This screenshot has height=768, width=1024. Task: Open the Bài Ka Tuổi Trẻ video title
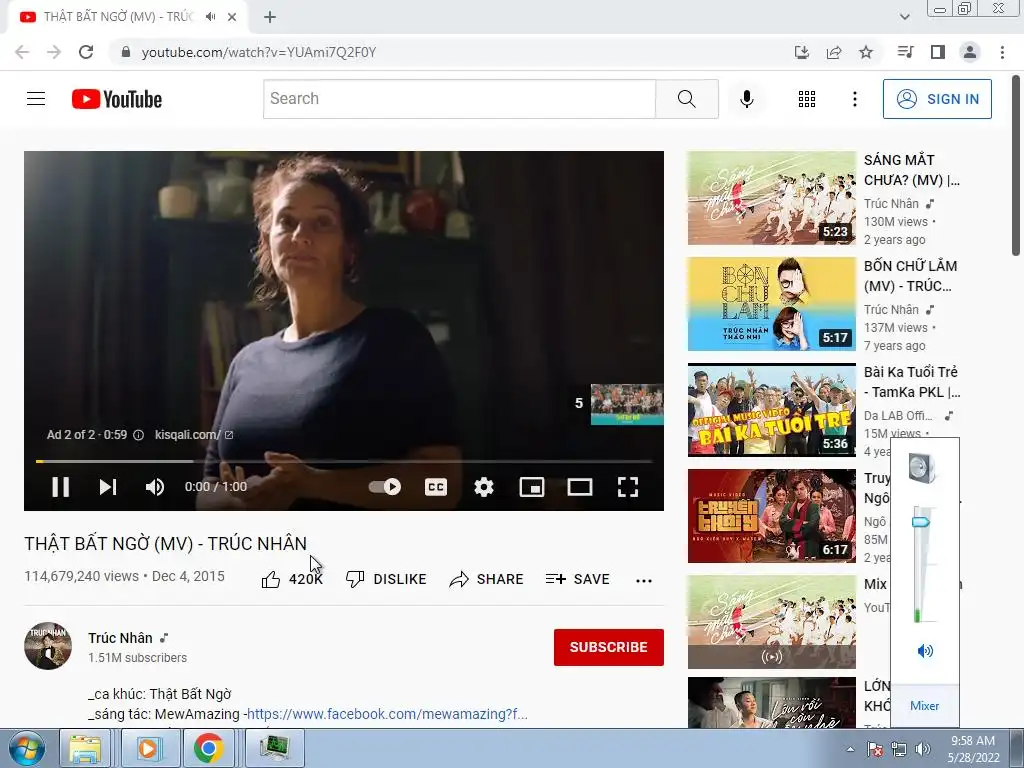pyautogui.click(x=912, y=382)
